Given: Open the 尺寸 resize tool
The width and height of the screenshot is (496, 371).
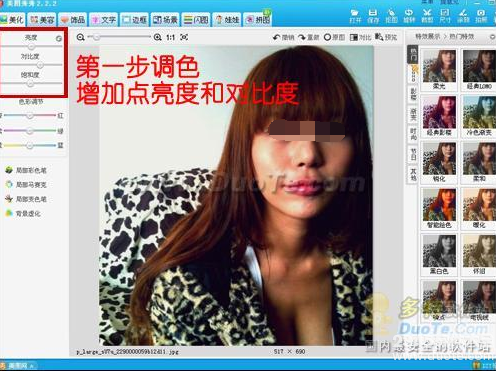Looking at the screenshot, I should tap(445, 16).
